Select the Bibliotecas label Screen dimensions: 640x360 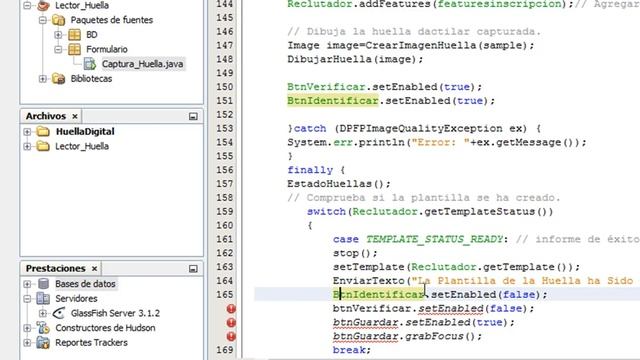tap(91, 79)
